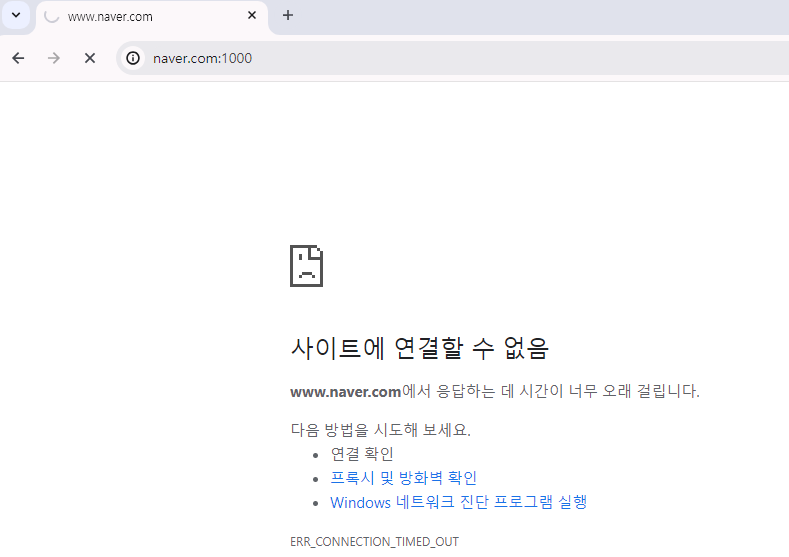Click the address bar showing naver.com:1000

453,58
